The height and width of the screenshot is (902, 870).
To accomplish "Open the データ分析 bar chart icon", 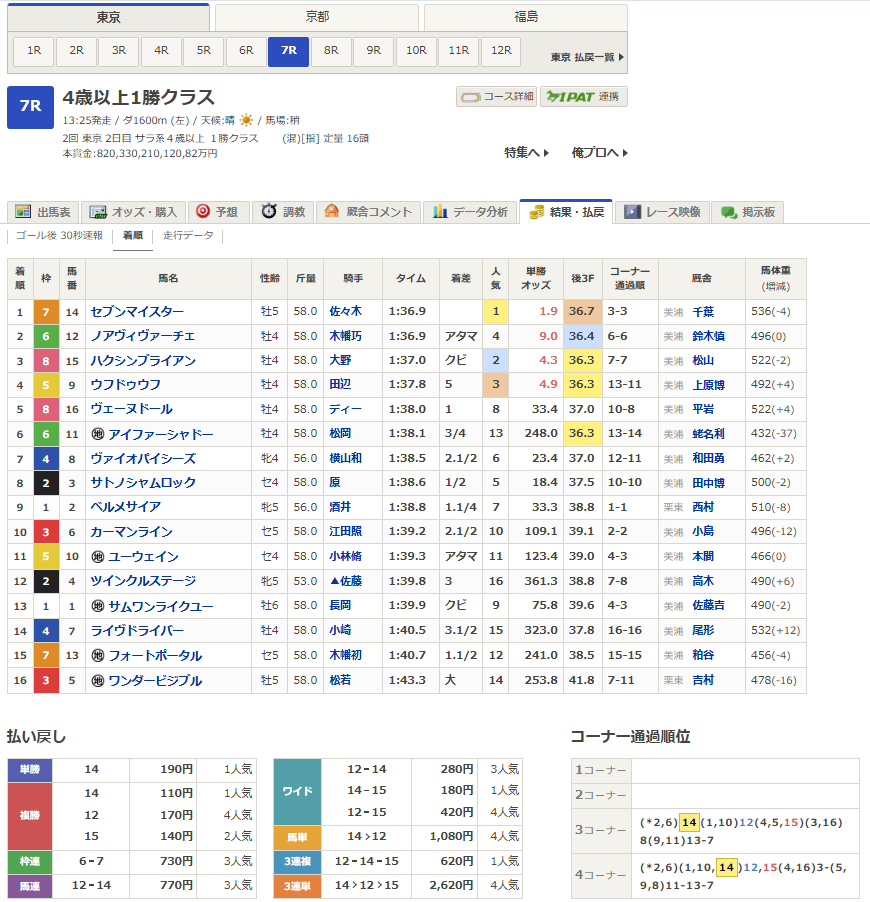I will tap(439, 212).
